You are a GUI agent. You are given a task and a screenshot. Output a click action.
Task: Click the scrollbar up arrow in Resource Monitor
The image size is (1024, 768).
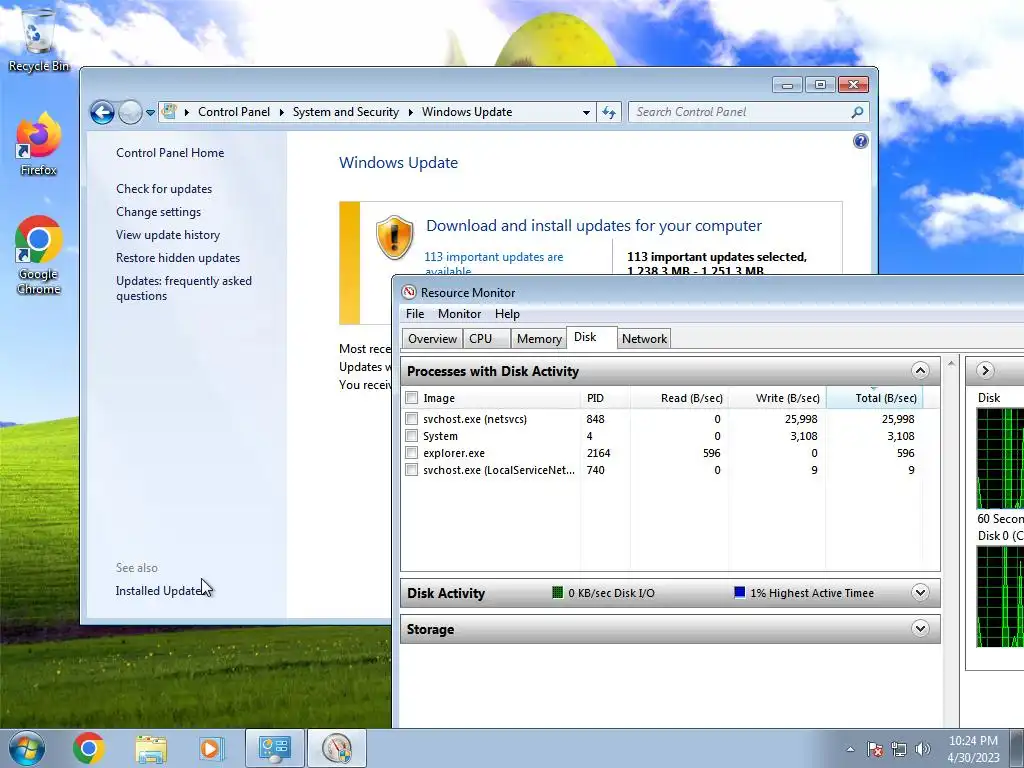point(951,364)
